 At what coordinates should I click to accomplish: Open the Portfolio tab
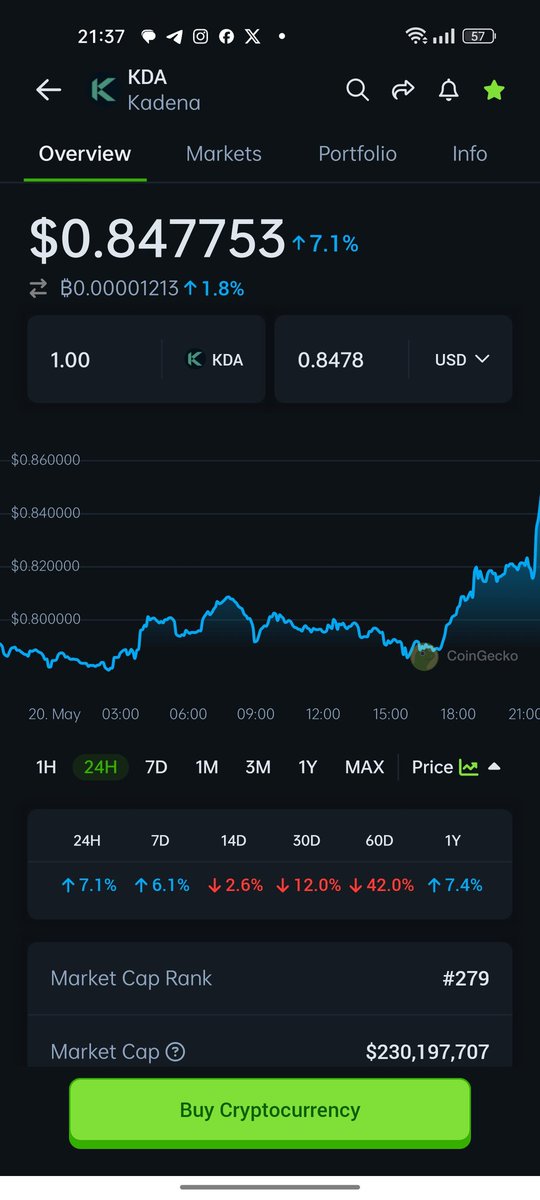(357, 154)
